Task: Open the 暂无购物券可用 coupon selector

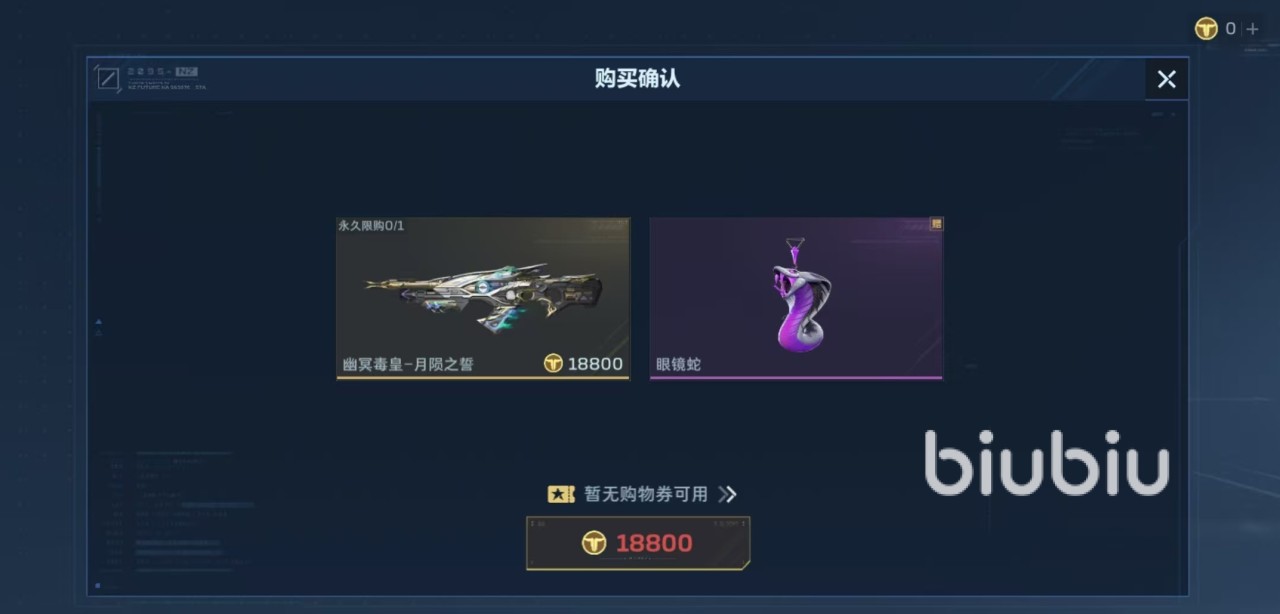Action: pos(641,494)
